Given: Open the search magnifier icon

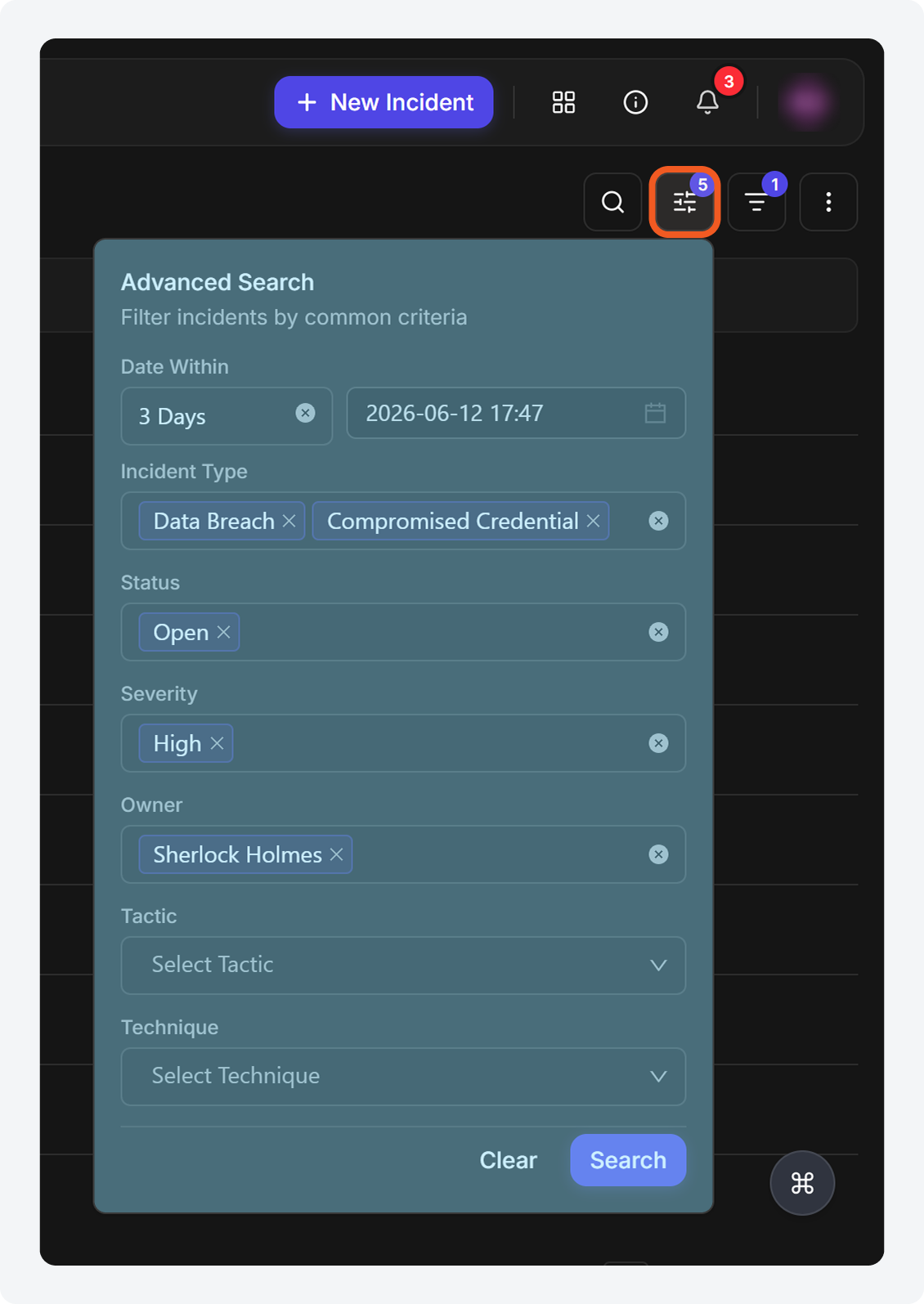Looking at the screenshot, I should (x=612, y=202).
